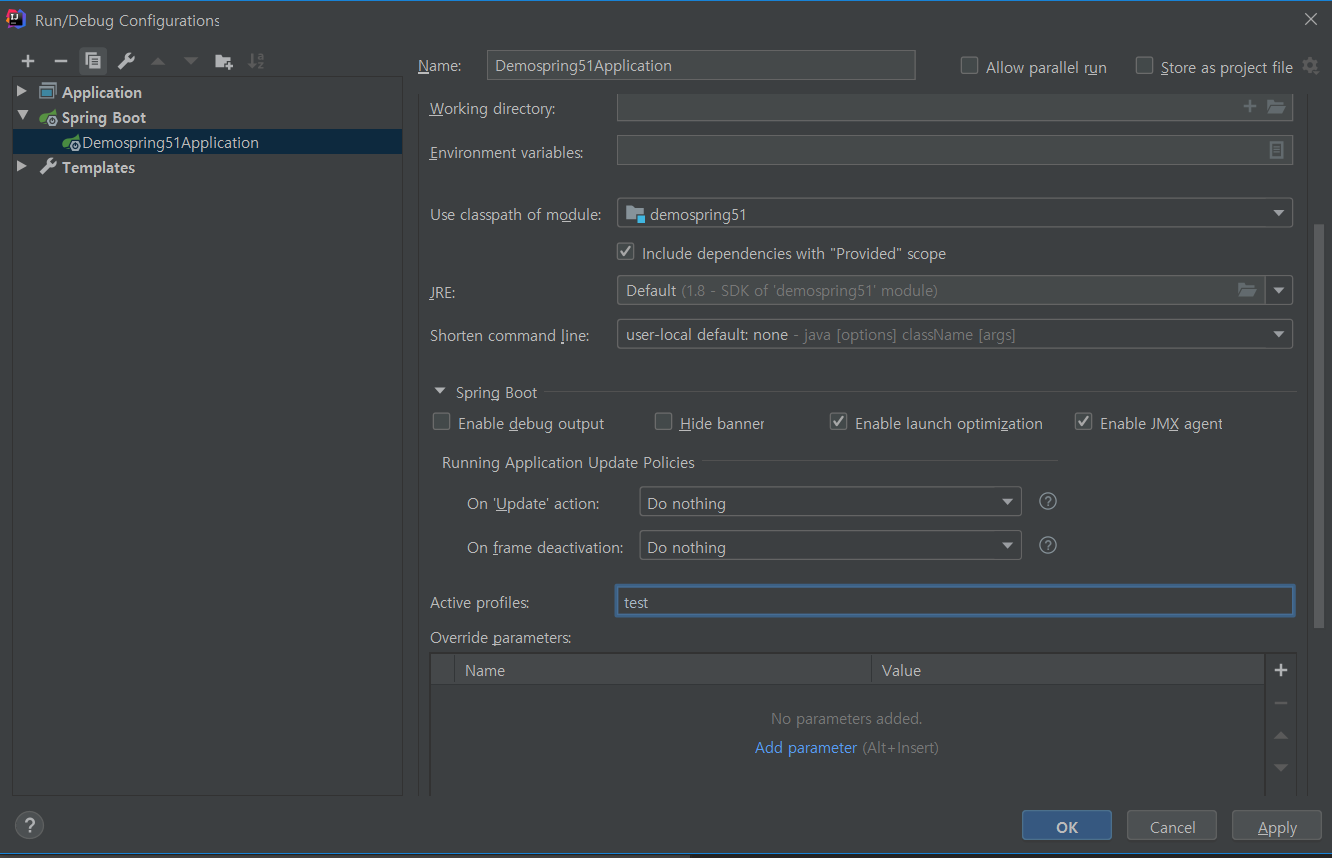Screen dimensions: 1332x858
Task: Add override parameter with plus icon
Action: point(1281,670)
